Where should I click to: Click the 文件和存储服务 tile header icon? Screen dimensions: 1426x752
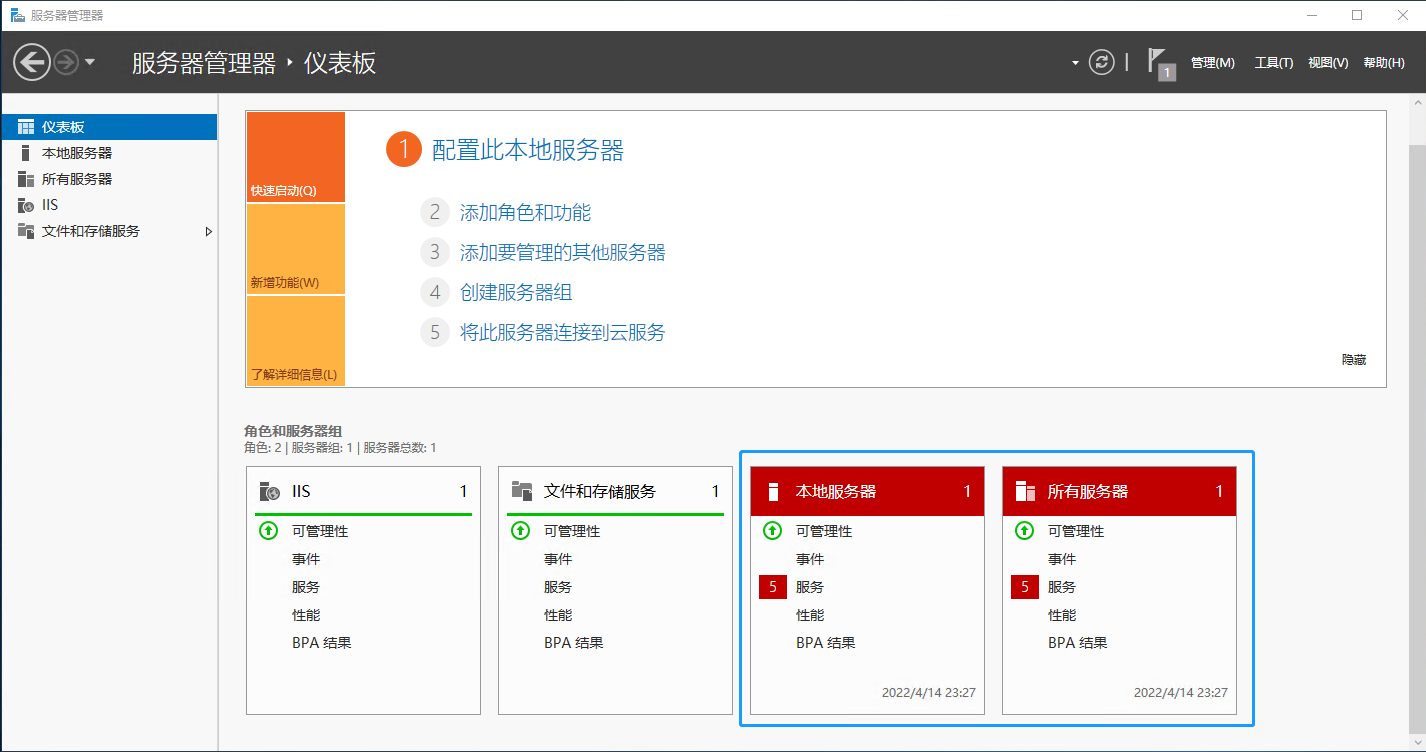(521, 491)
